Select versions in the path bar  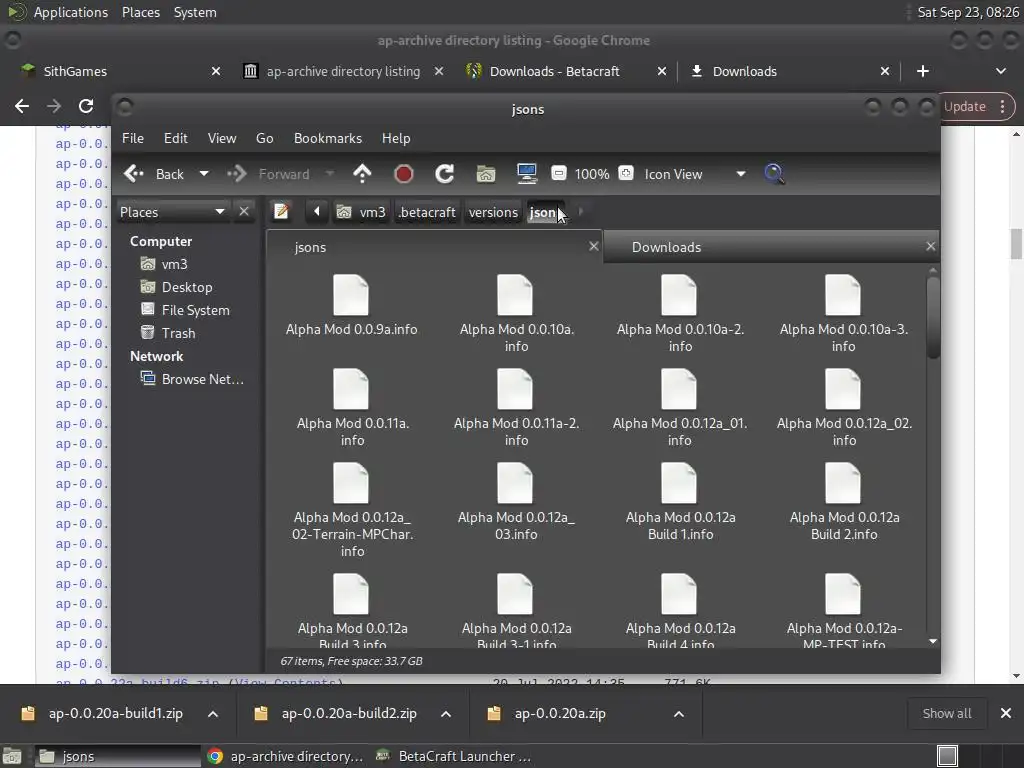point(493,212)
